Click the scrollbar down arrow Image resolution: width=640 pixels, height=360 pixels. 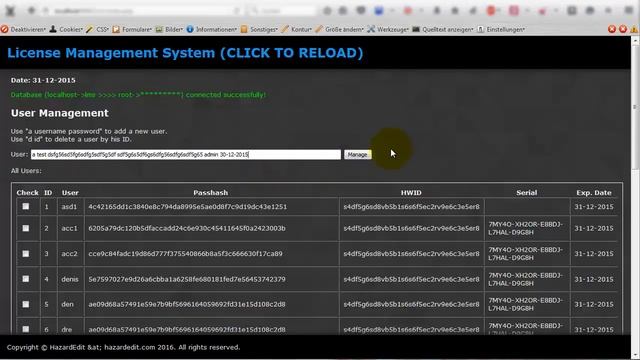point(635,355)
